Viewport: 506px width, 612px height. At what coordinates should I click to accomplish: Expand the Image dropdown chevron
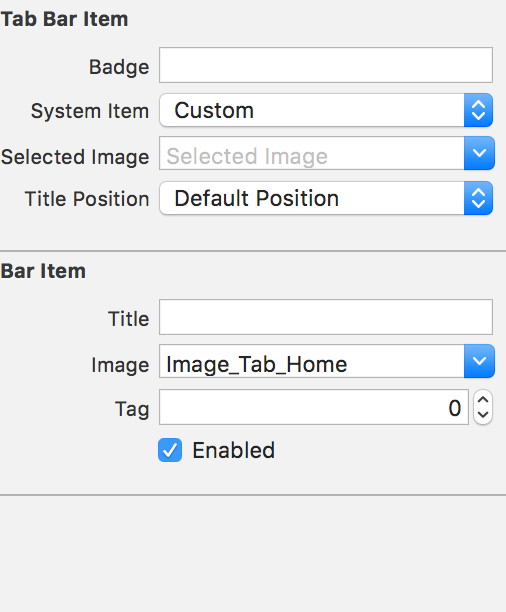click(x=479, y=361)
